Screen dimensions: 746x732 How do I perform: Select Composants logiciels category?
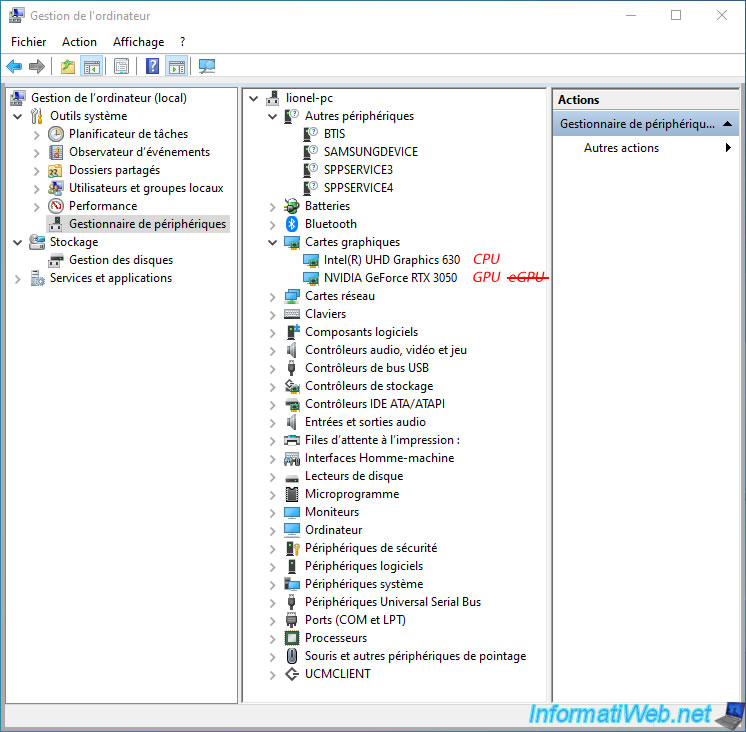point(362,332)
